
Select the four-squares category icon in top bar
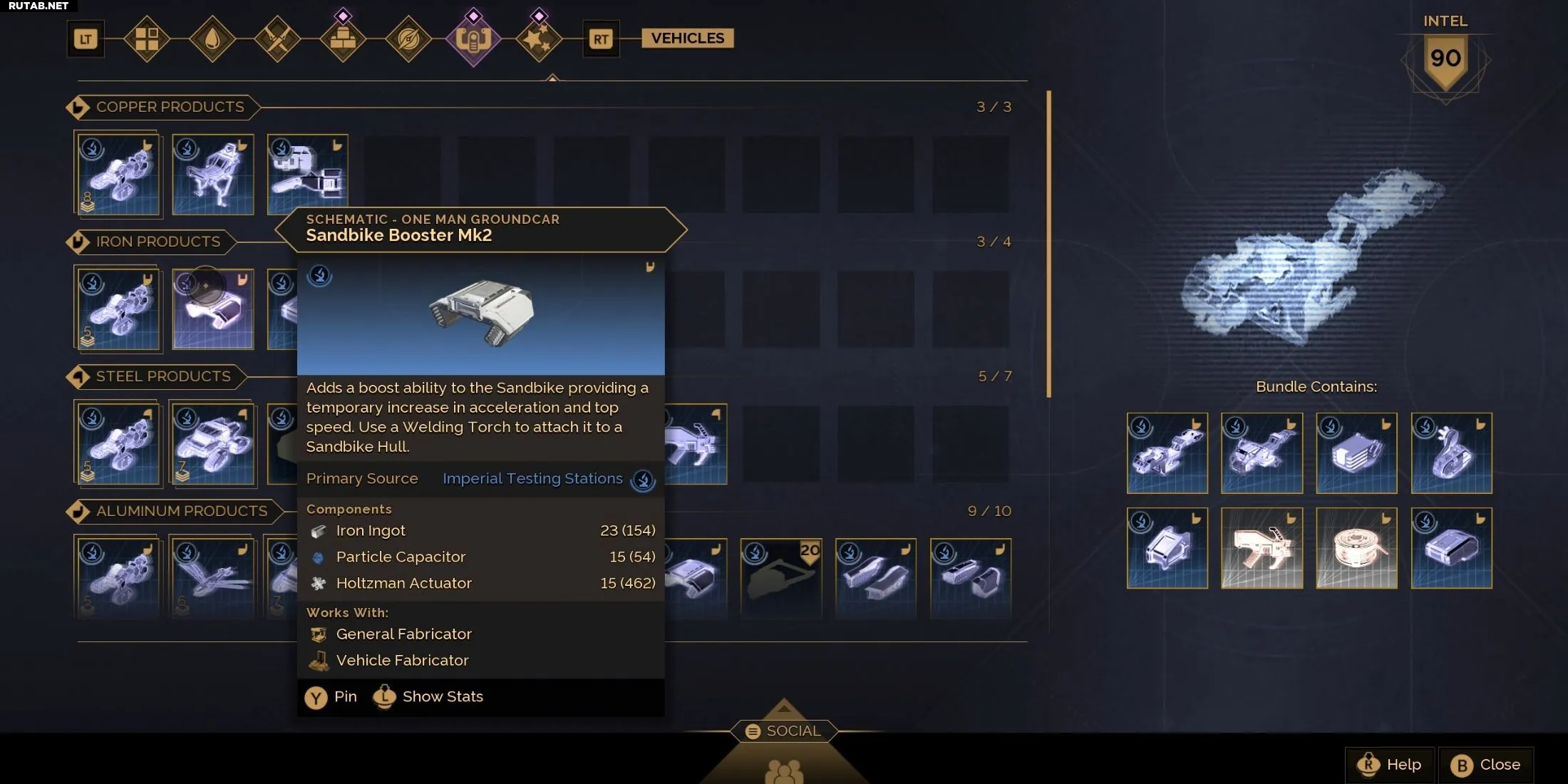point(147,39)
